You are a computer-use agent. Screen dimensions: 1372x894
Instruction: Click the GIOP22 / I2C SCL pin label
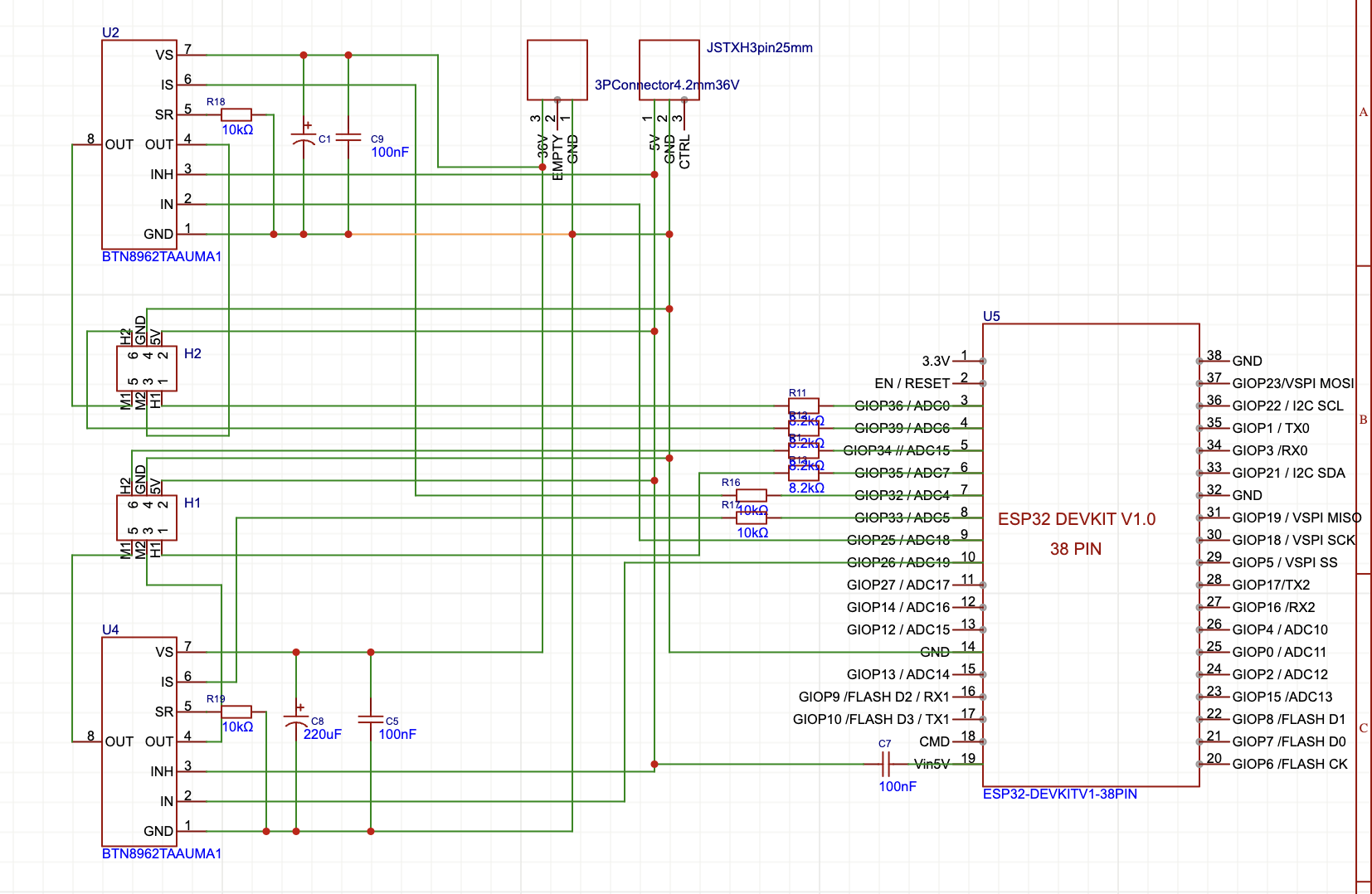point(1288,406)
